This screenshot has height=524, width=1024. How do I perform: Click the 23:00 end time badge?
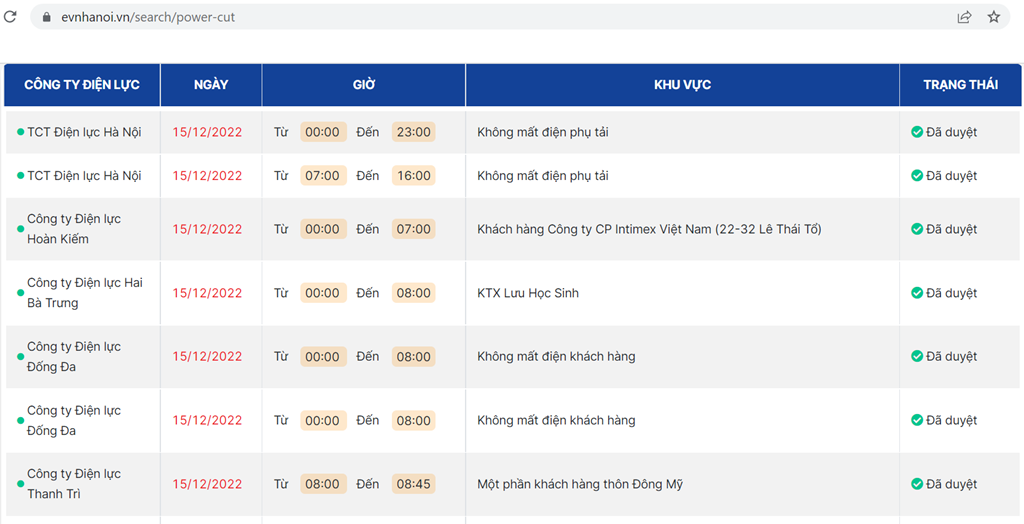click(413, 132)
